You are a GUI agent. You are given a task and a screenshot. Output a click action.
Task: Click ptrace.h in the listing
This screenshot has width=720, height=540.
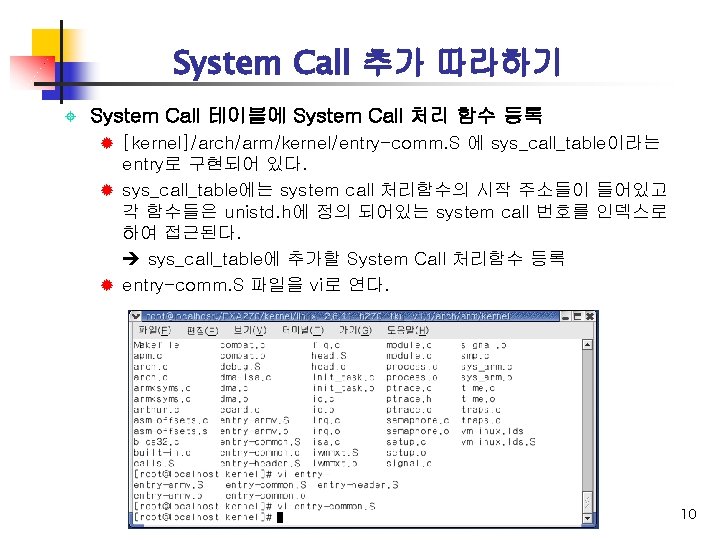[x=409, y=399]
